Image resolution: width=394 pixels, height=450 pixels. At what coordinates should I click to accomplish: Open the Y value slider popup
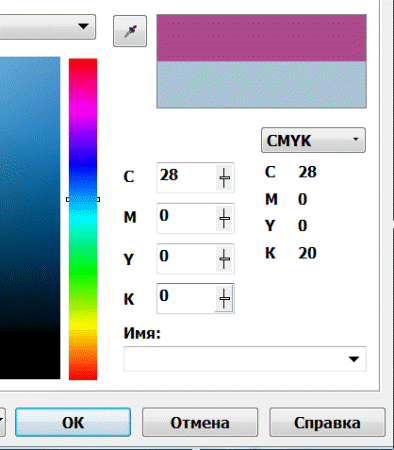click(224, 259)
